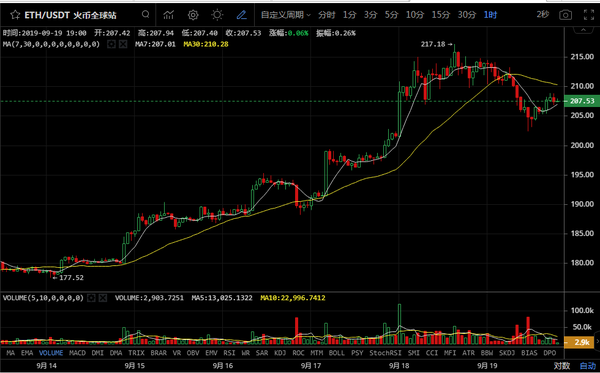The image size is (600, 373).
Task: Enable the SKDJ indicator
Action: tap(507, 353)
